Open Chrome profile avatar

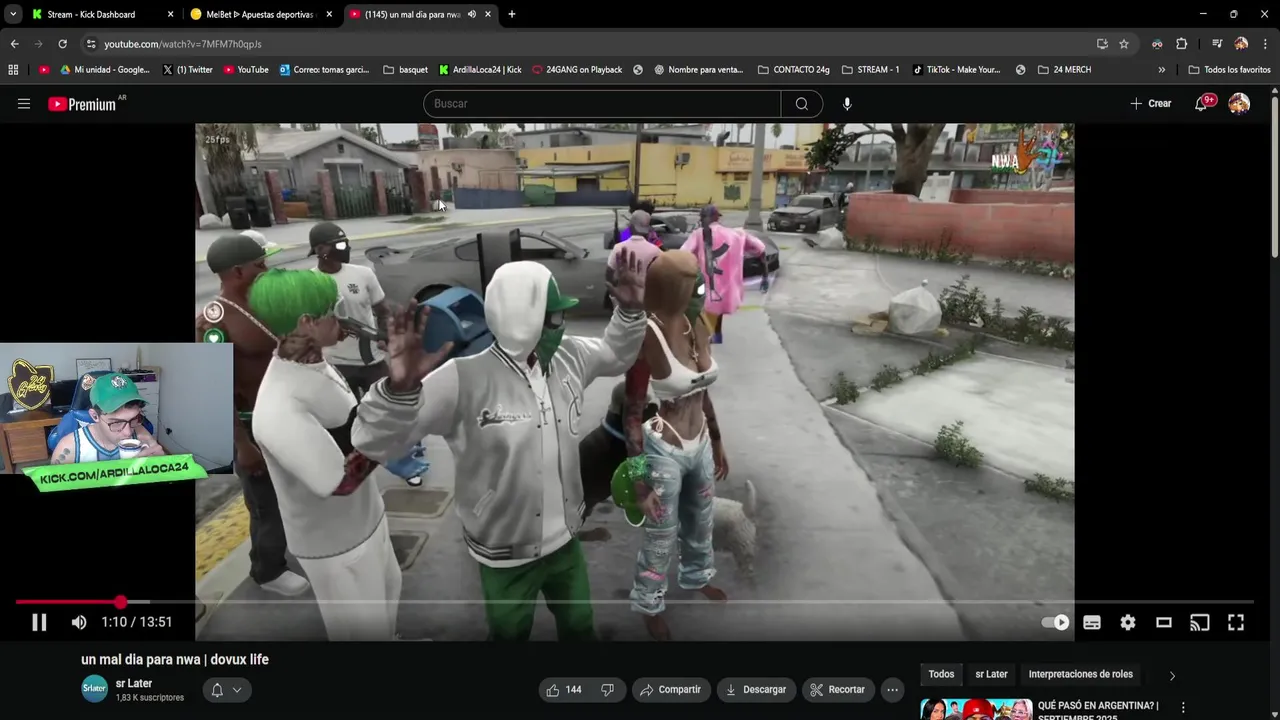(1241, 44)
